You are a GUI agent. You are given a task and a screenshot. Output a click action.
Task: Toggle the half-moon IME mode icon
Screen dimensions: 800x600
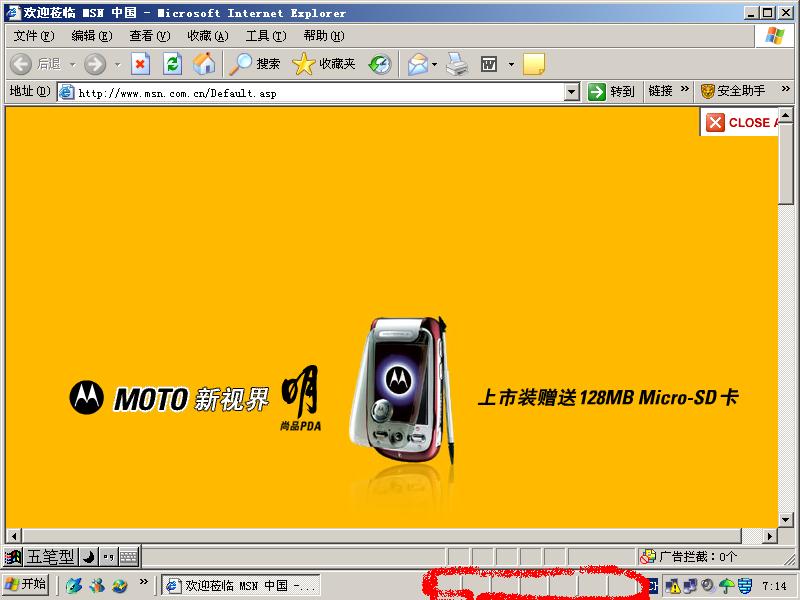coord(89,557)
